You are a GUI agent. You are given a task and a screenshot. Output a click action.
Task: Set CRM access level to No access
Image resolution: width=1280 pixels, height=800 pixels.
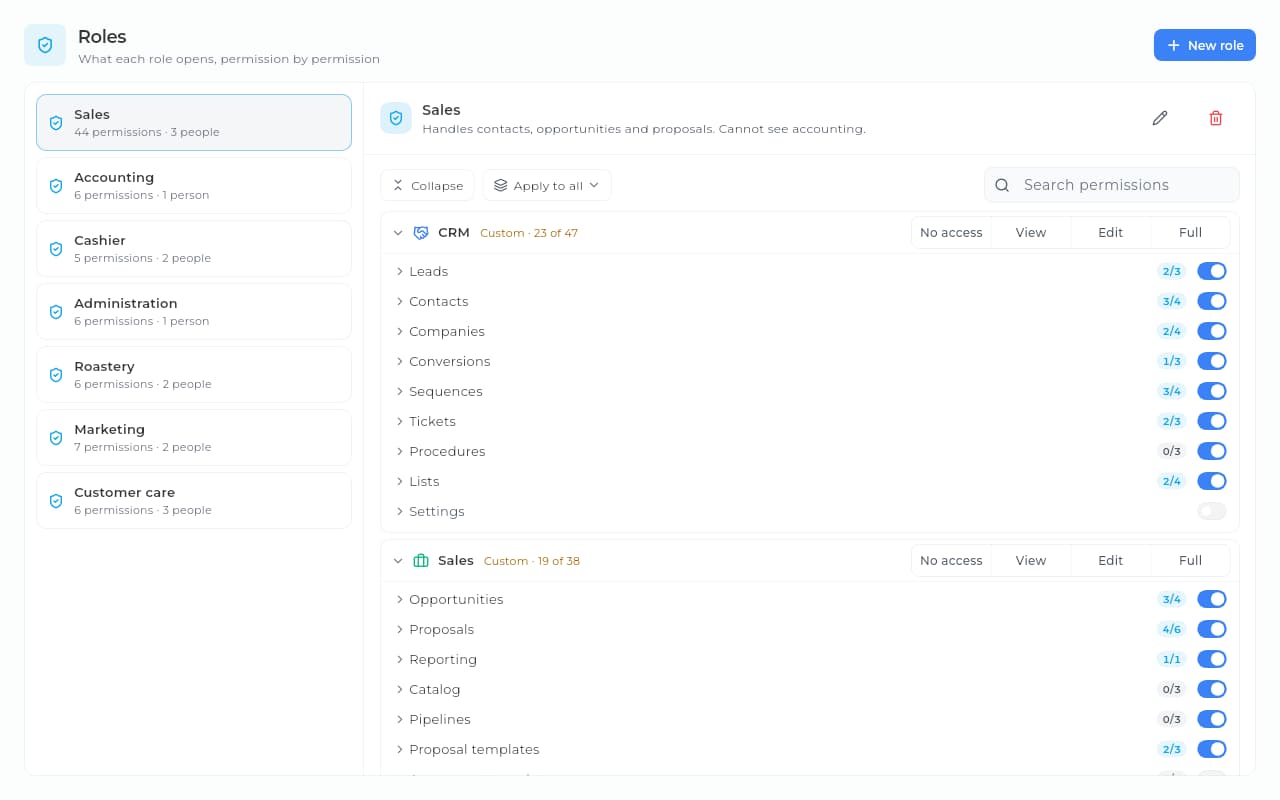951,233
